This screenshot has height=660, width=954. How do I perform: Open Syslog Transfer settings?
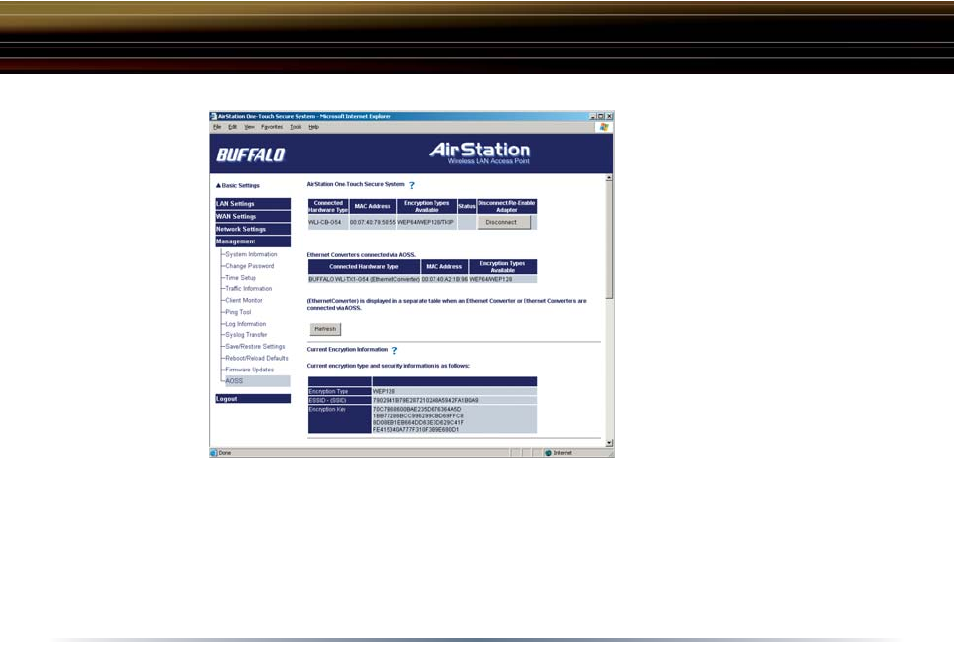(x=246, y=335)
